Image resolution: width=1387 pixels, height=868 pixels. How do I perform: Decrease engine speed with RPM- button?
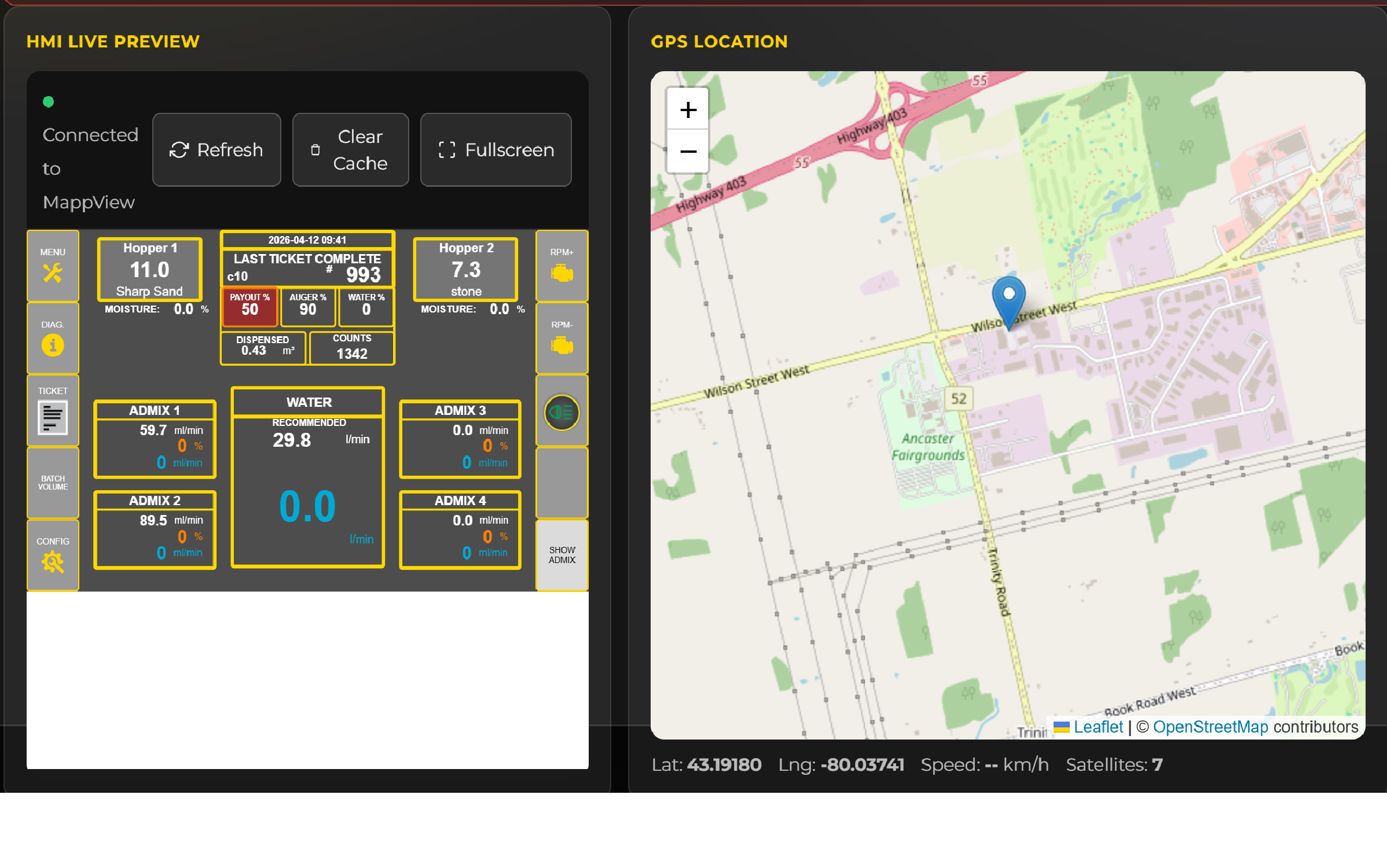coord(560,339)
